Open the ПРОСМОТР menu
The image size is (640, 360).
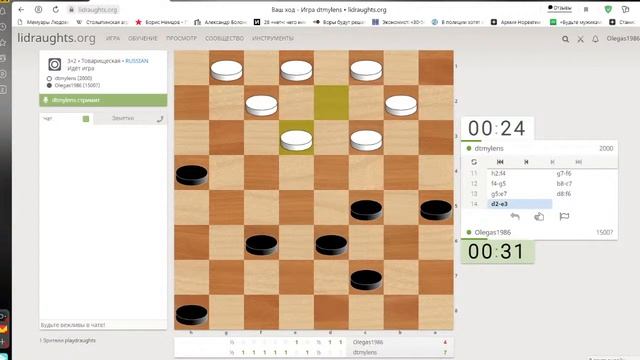(x=181, y=38)
